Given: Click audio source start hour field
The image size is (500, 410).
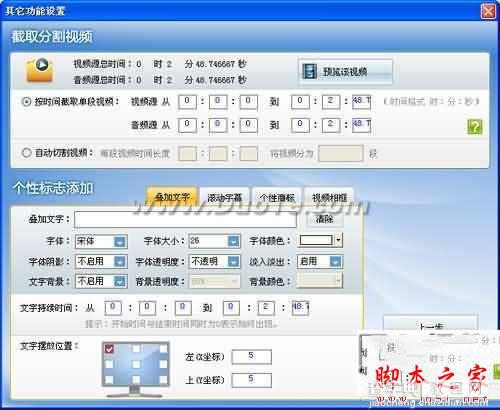Looking at the screenshot, I should [x=187, y=125].
